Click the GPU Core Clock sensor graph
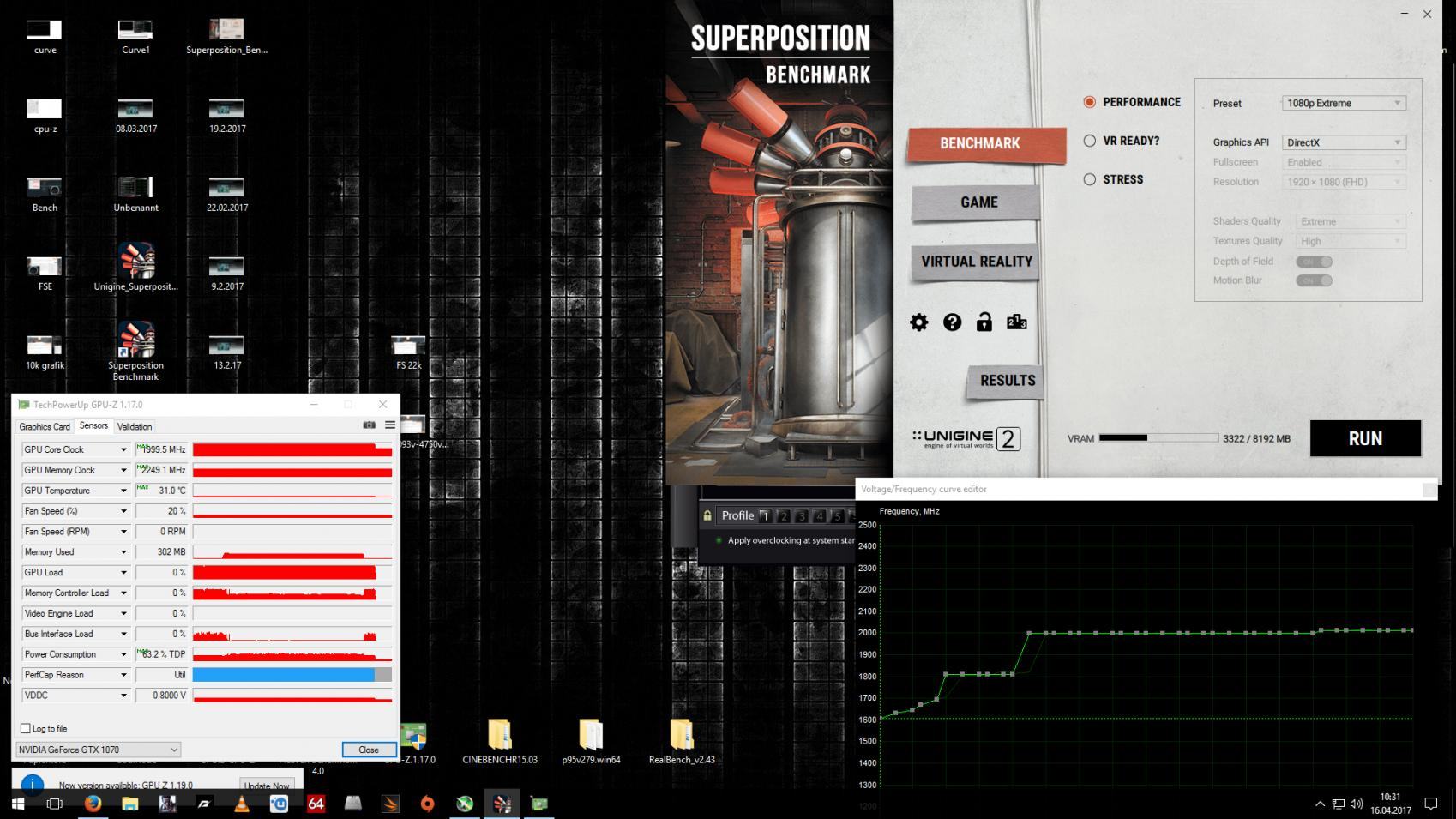Viewport: 1456px width, 819px height. [292, 449]
